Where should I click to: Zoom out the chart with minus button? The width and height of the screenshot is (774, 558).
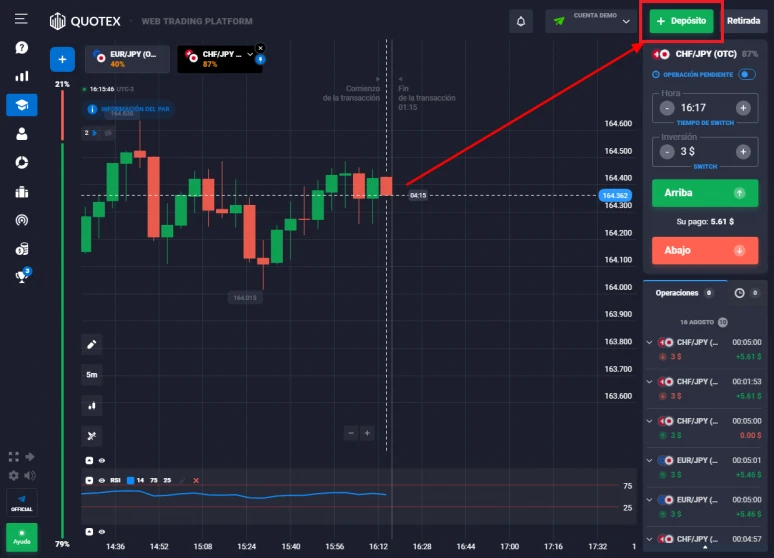351,433
